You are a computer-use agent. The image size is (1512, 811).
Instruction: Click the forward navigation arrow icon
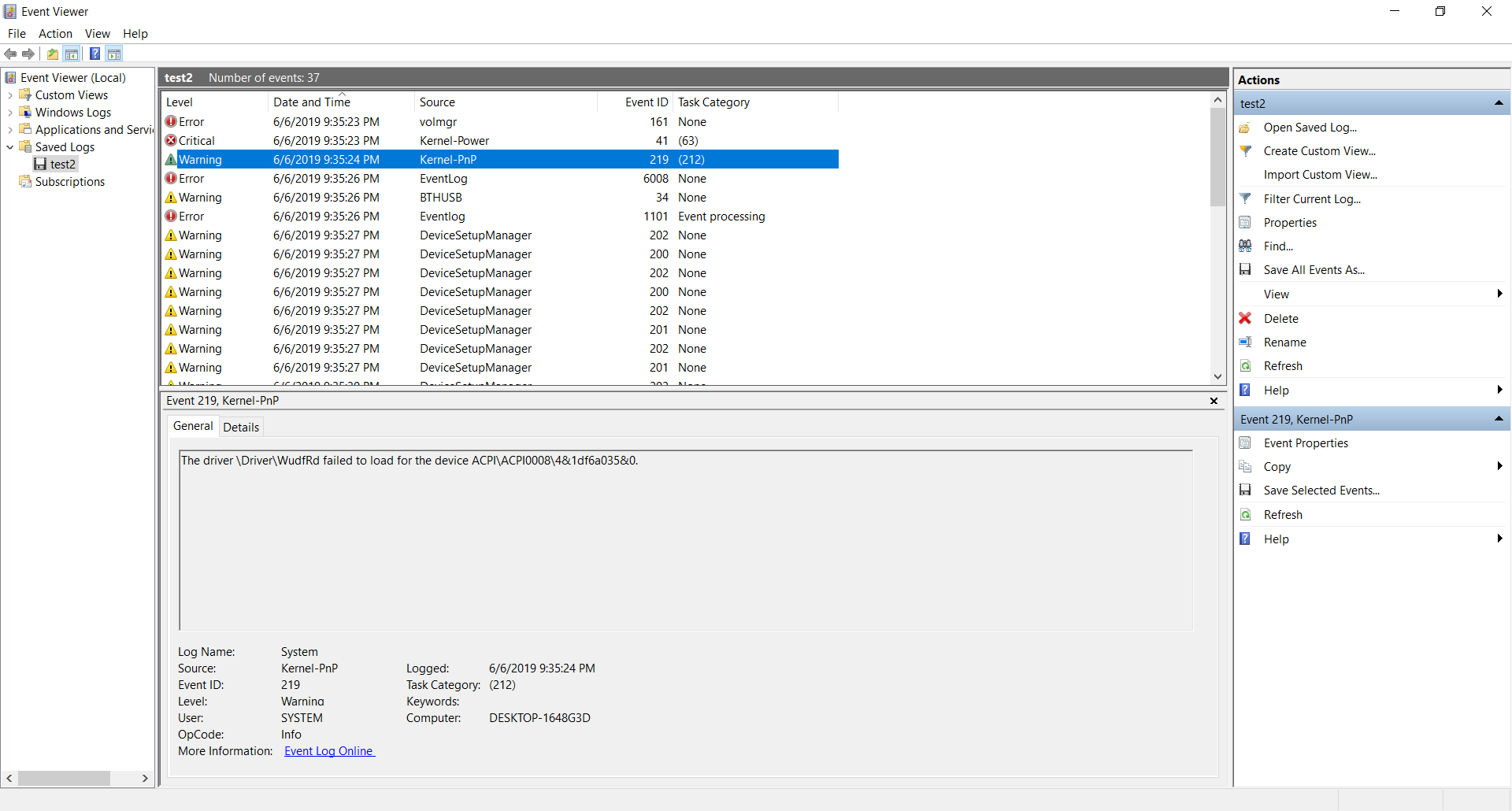pos(29,54)
